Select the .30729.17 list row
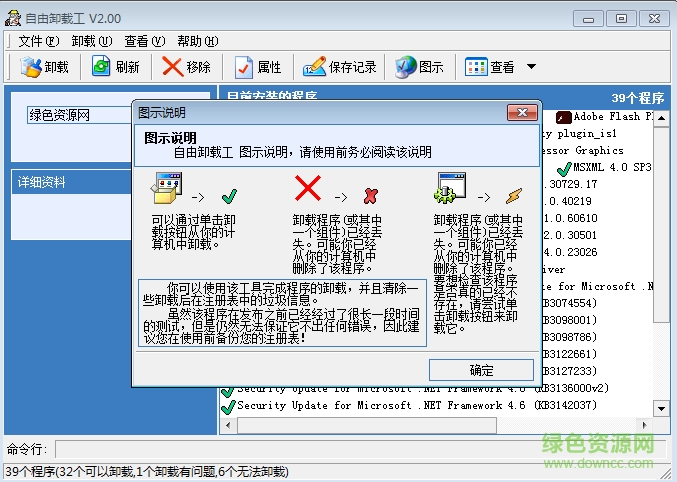Viewport: 677px width, 482px height. (570, 184)
